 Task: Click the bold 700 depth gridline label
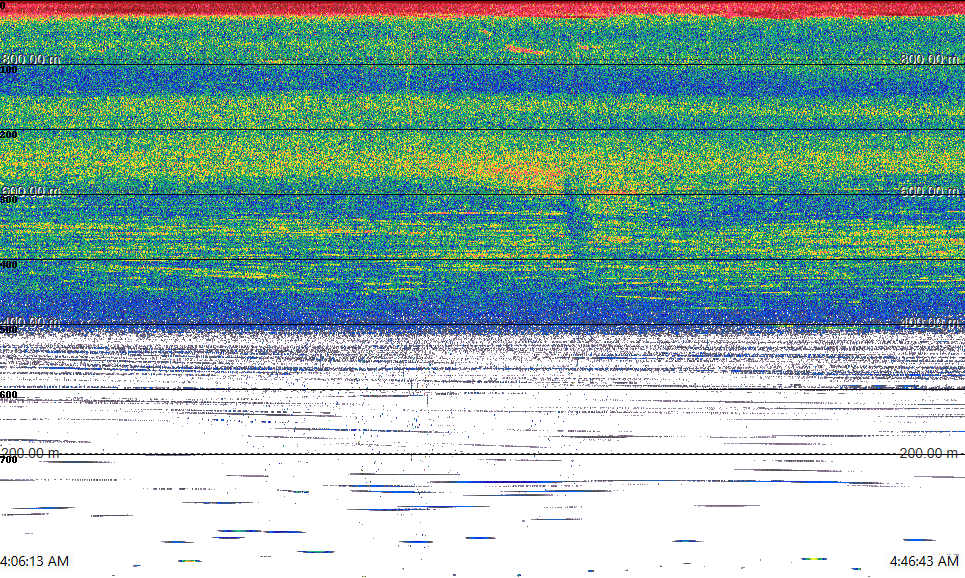(9, 460)
